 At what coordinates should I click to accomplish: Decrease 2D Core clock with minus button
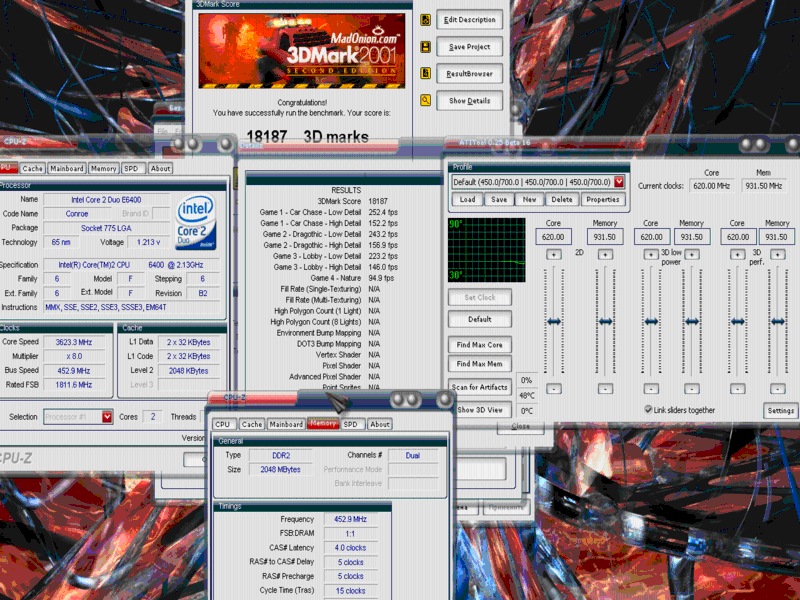click(554, 389)
